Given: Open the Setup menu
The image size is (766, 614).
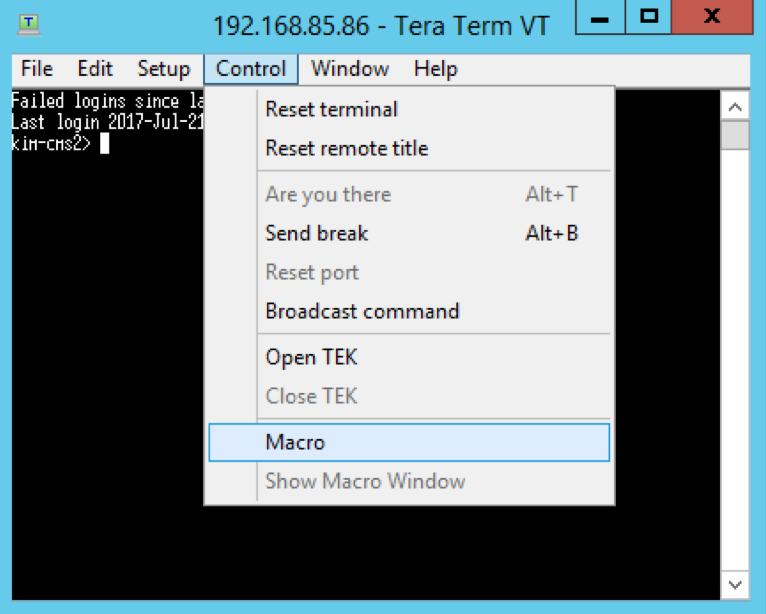Looking at the screenshot, I should [x=163, y=69].
